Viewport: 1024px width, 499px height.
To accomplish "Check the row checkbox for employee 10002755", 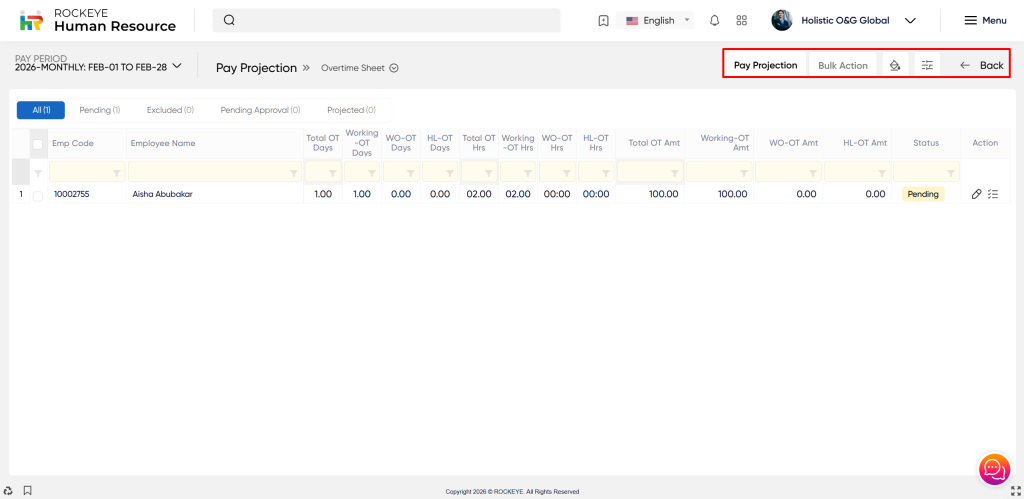I will click(x=38, y=195).
